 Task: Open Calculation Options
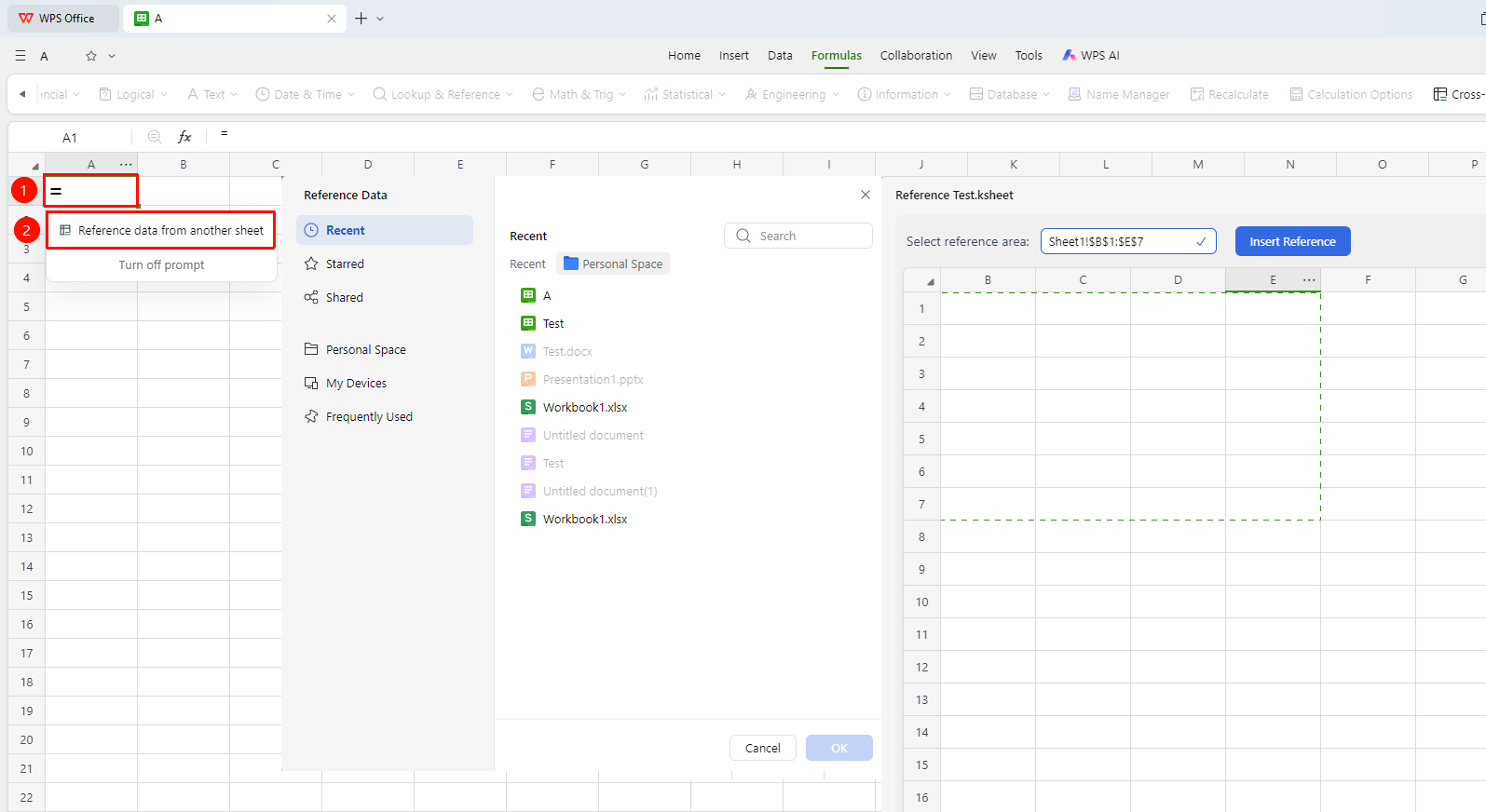click(1351, 94)
